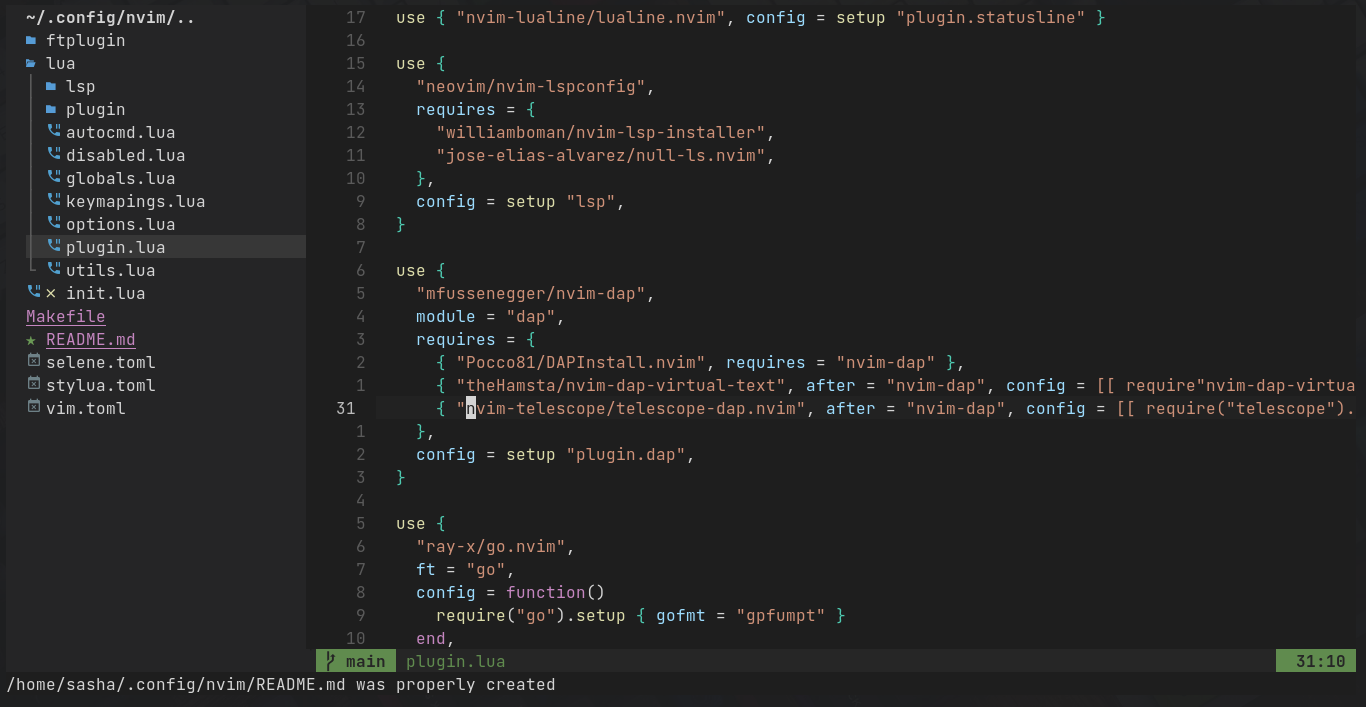Click the file icon beside vim.toml

coord(33,408)
